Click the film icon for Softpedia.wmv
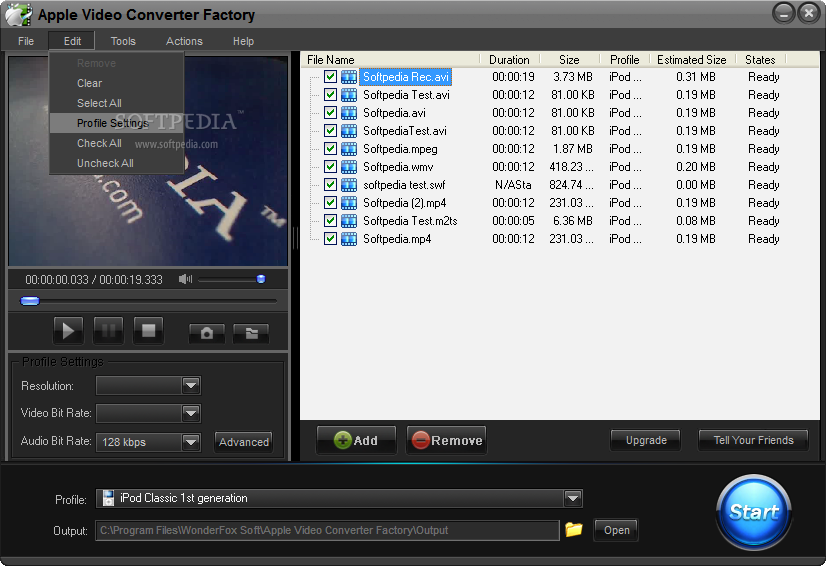This screenshot has width=826, height=566. (x=349, y=167)
